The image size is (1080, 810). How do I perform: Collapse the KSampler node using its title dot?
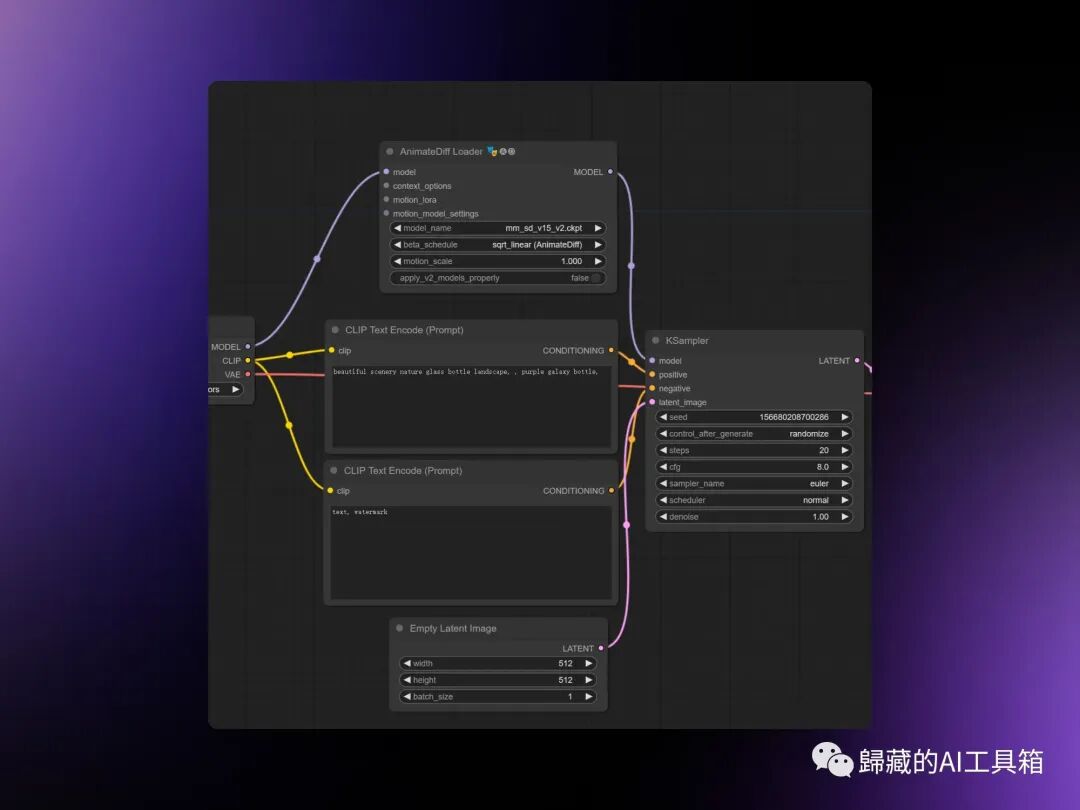656,340
